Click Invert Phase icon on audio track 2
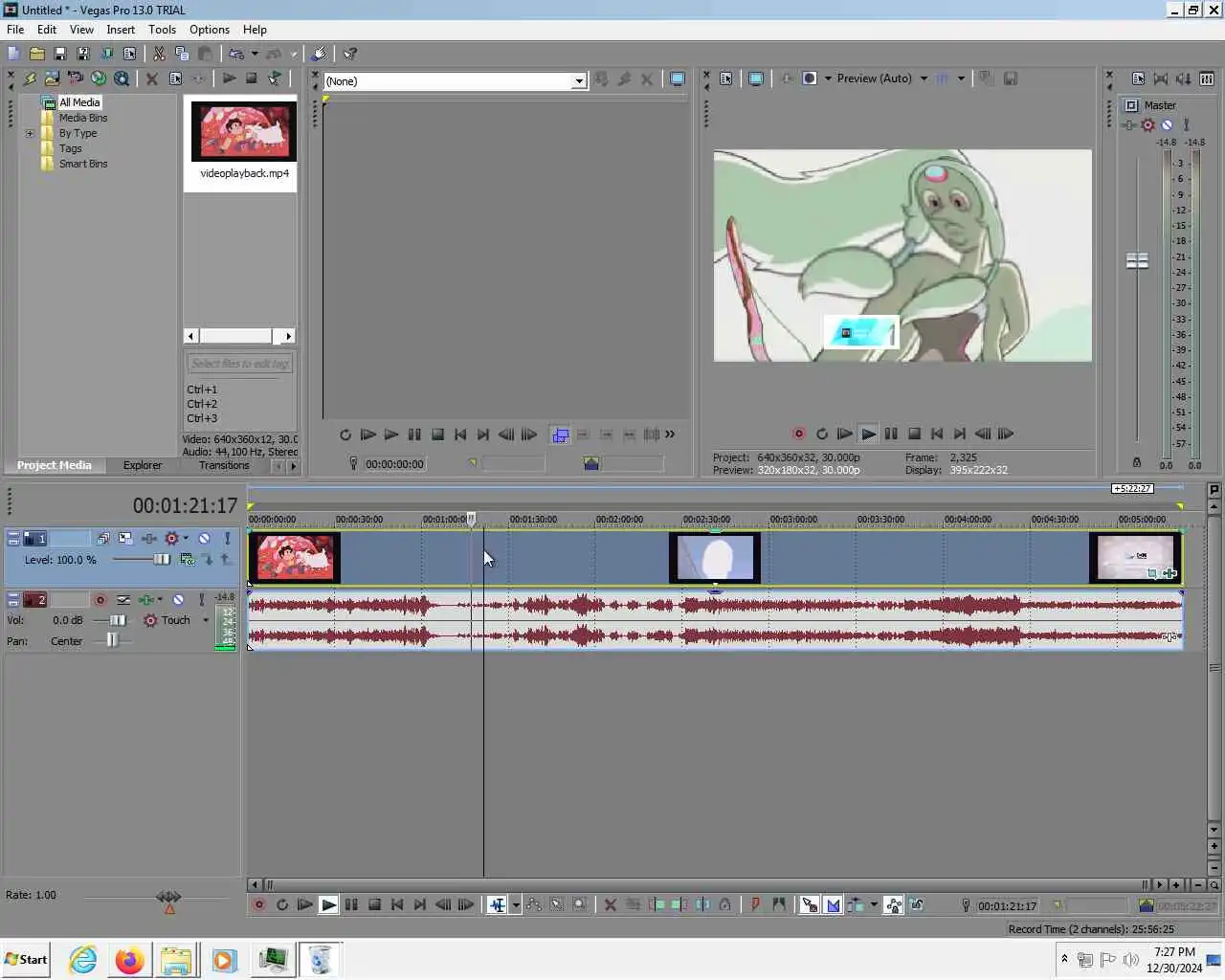This screenshot has height=980, width=1225. click(123, 600)
